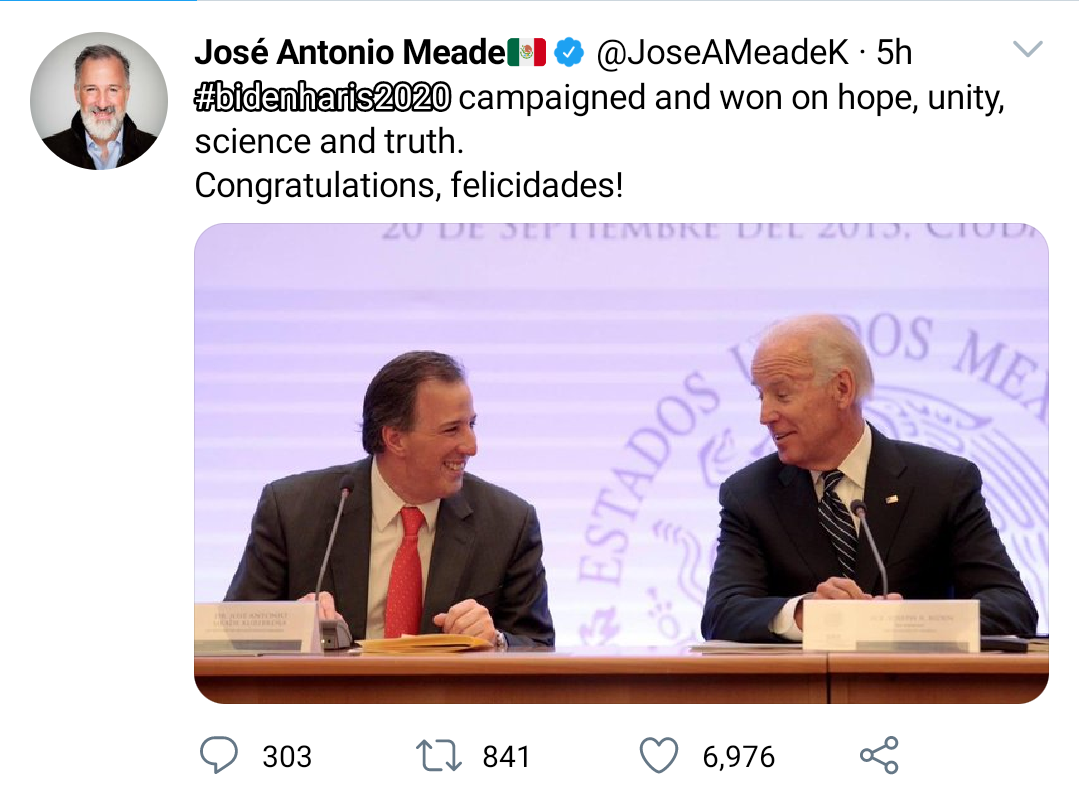Open José Antonio Meade's profile picture
The image size is (1079, 797).
point(99,101)
